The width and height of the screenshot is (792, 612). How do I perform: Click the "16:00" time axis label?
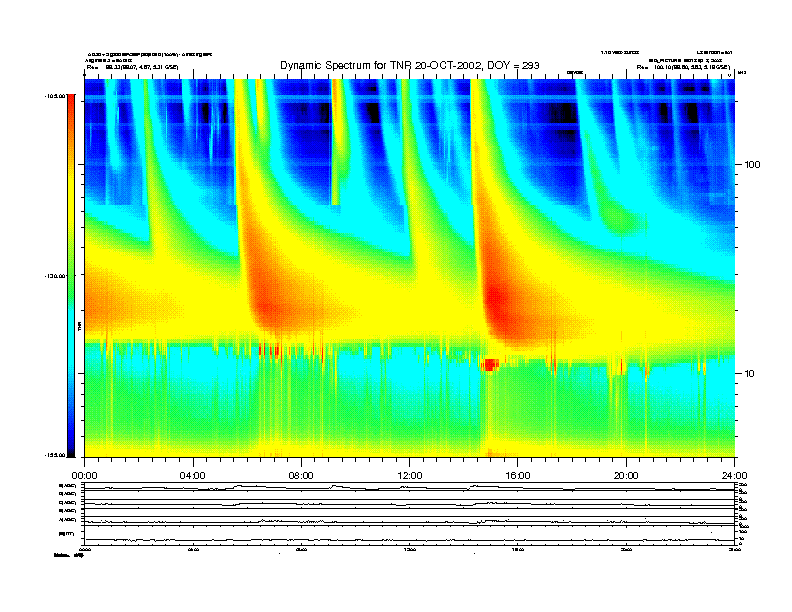pos(518,476)
